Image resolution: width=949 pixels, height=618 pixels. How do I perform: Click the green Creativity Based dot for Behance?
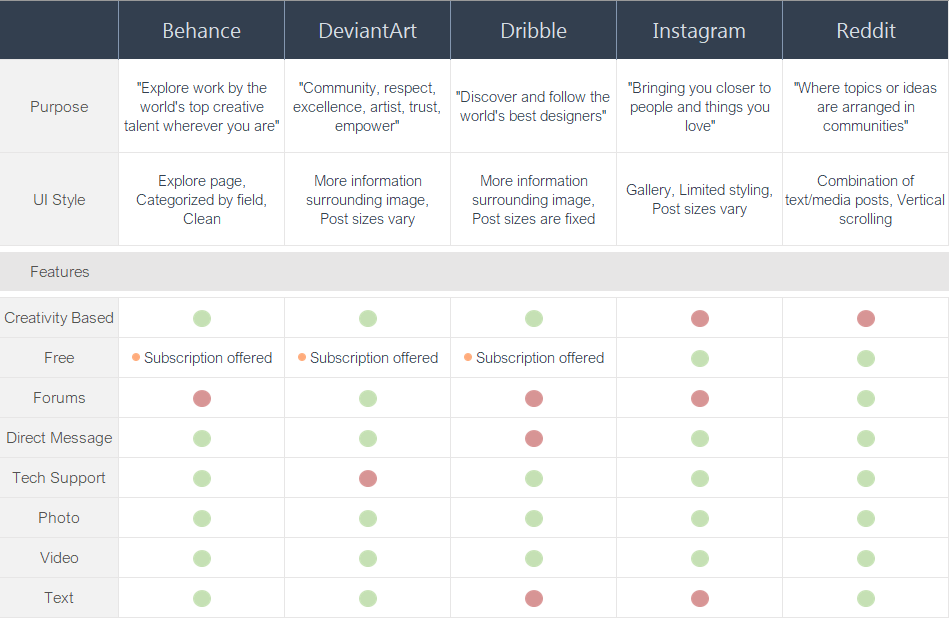[x=202, y=318]
